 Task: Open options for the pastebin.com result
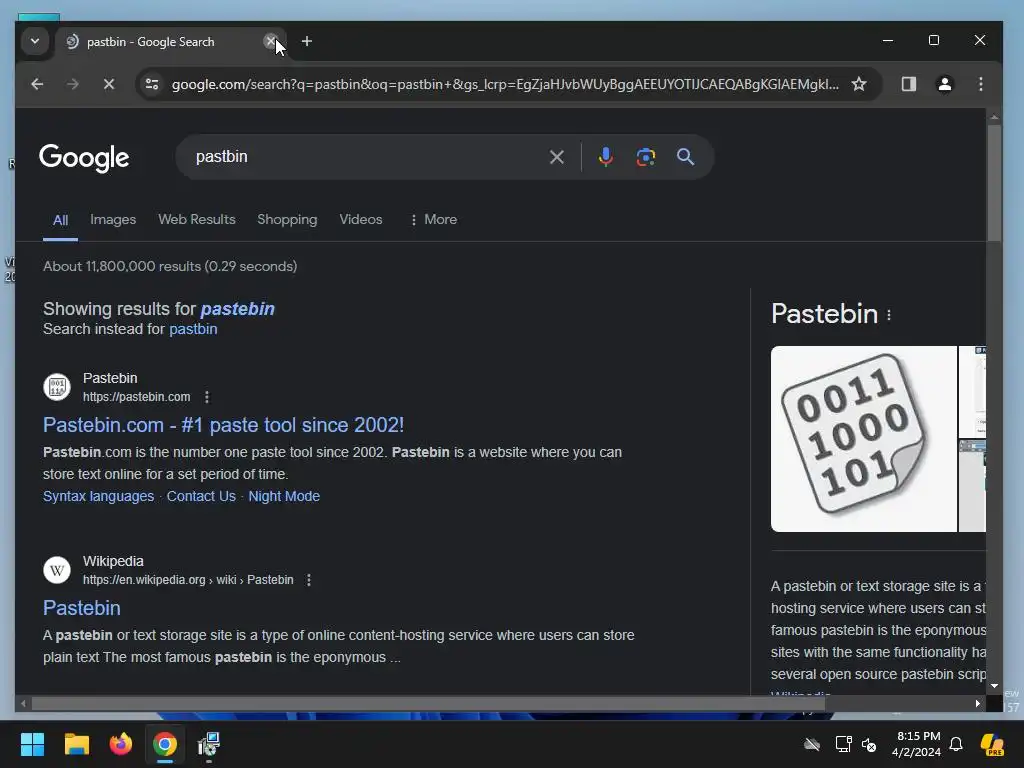(x=207, y=397)
